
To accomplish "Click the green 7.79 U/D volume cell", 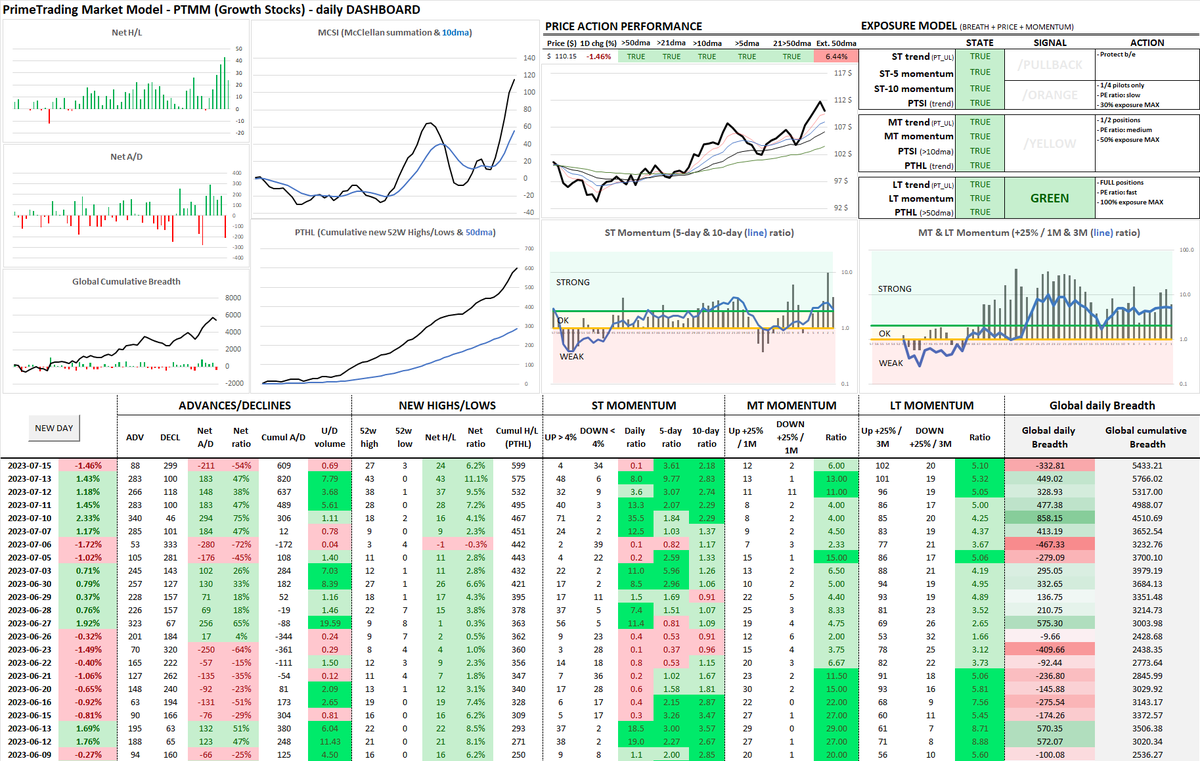I will click(x=330, y=479).
